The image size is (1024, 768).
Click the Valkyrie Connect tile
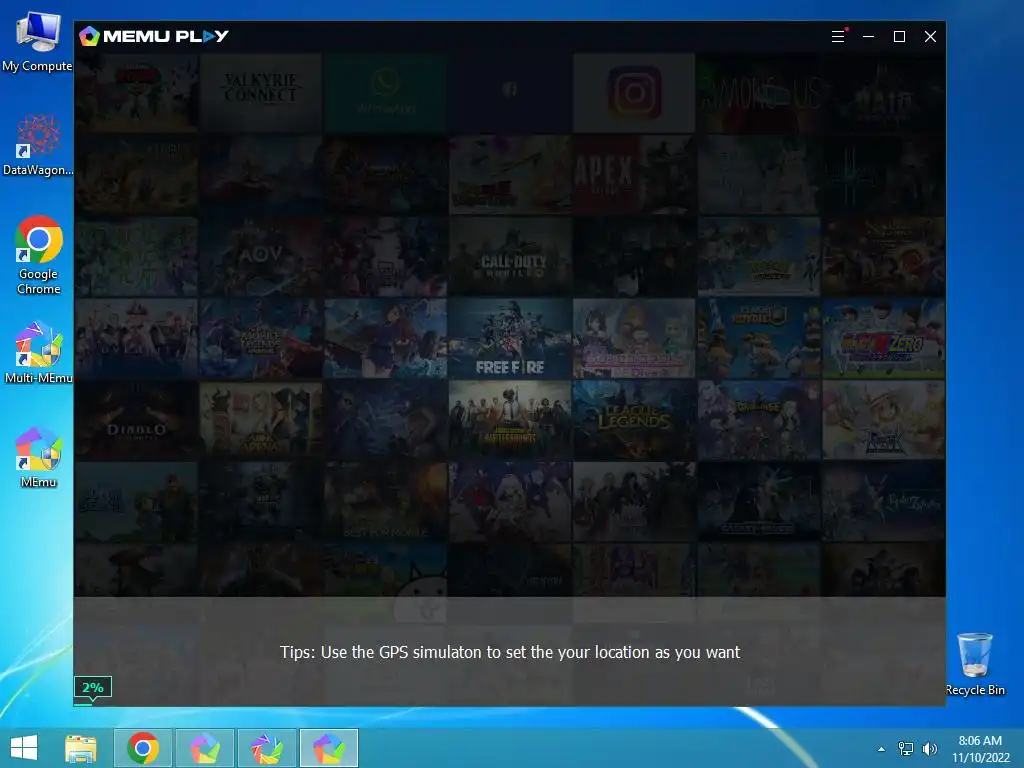point(261,93)
